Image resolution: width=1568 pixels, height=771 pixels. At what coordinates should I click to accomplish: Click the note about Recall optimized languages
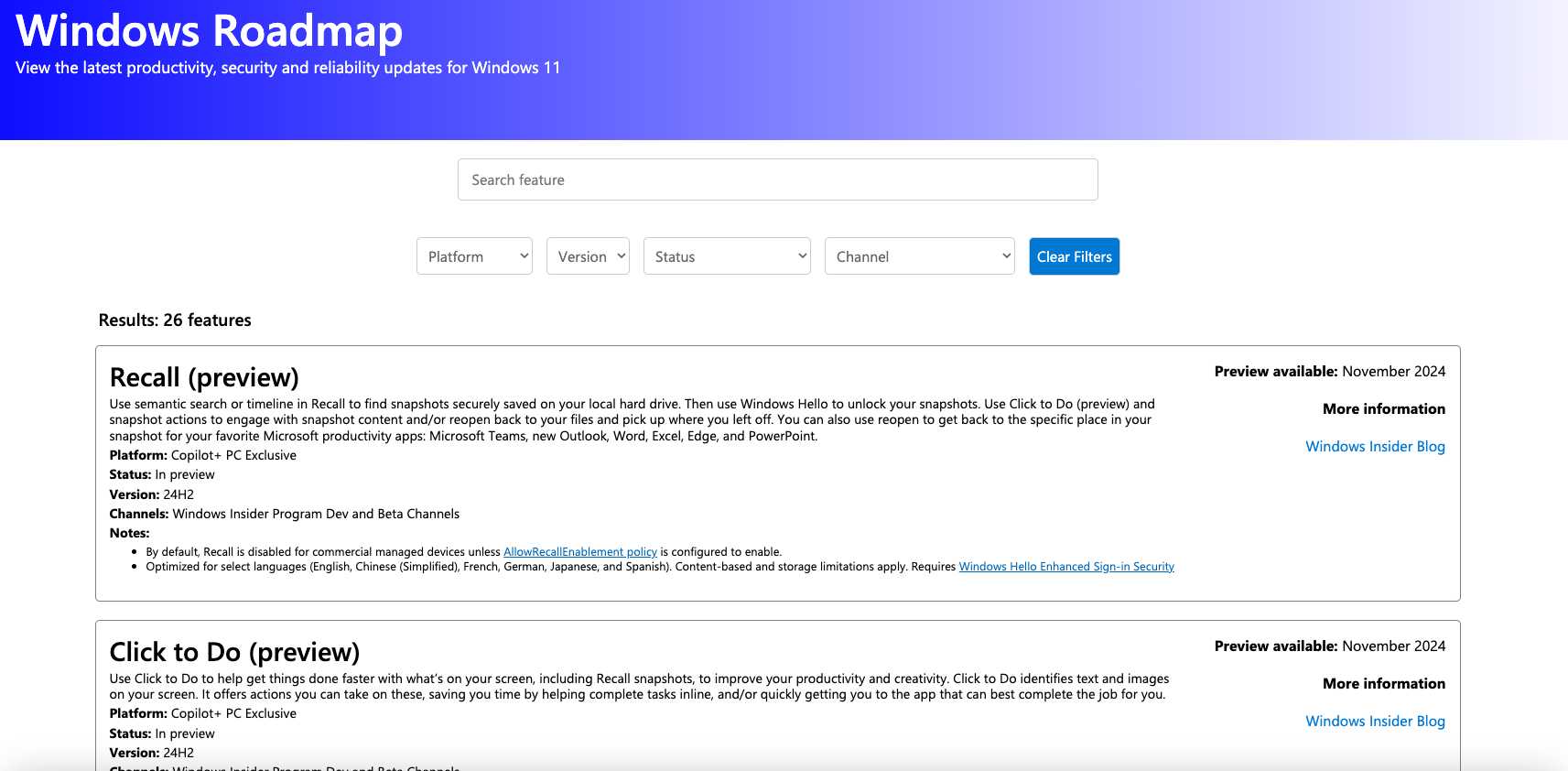[660, 567]
